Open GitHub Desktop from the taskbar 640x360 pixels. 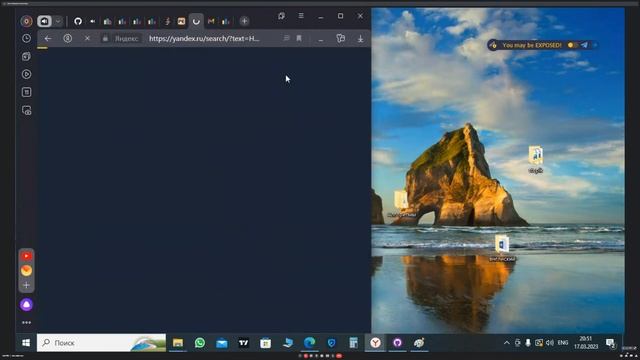(x=398, y=343)
